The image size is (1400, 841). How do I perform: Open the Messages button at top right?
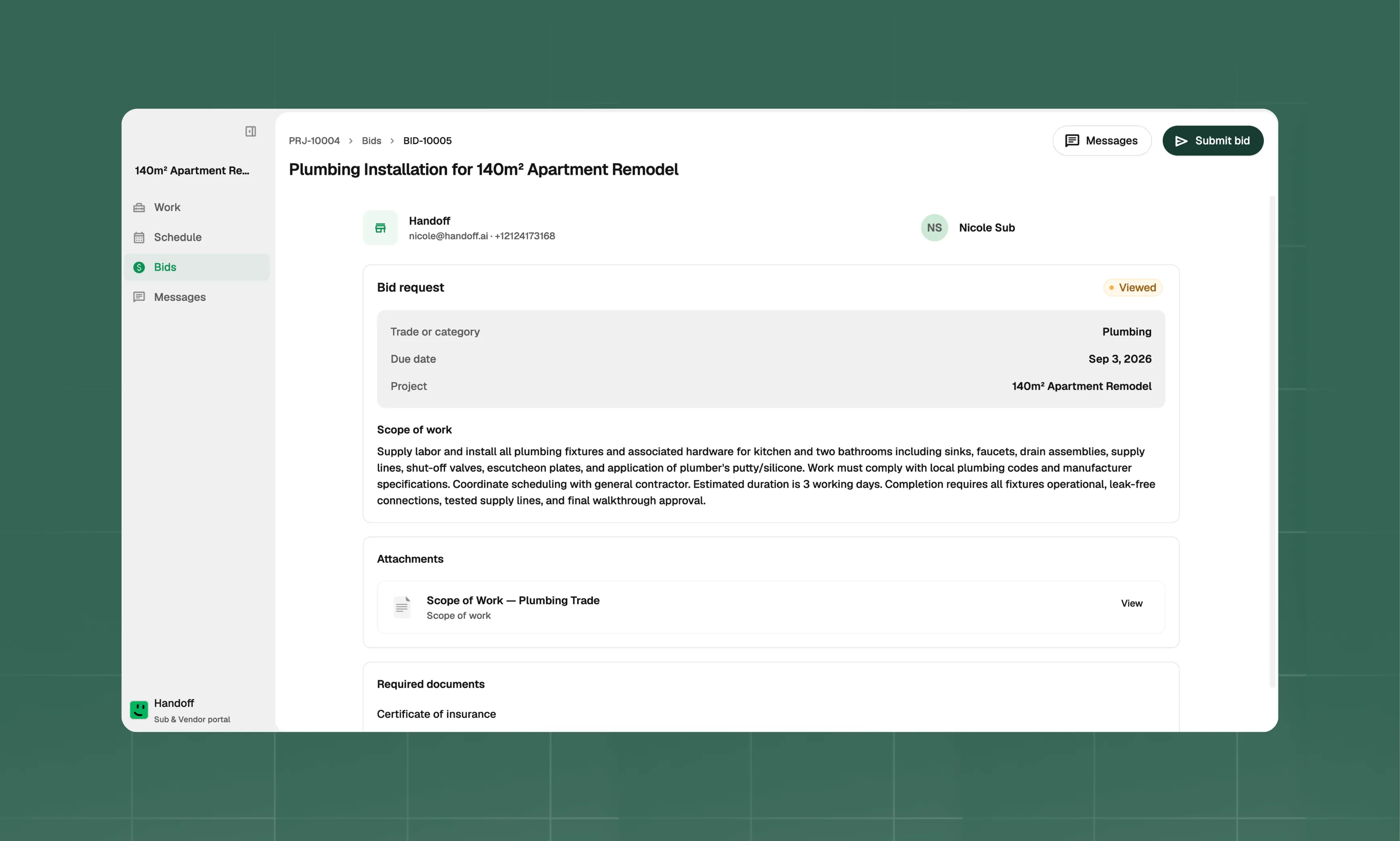point(1101,141)
